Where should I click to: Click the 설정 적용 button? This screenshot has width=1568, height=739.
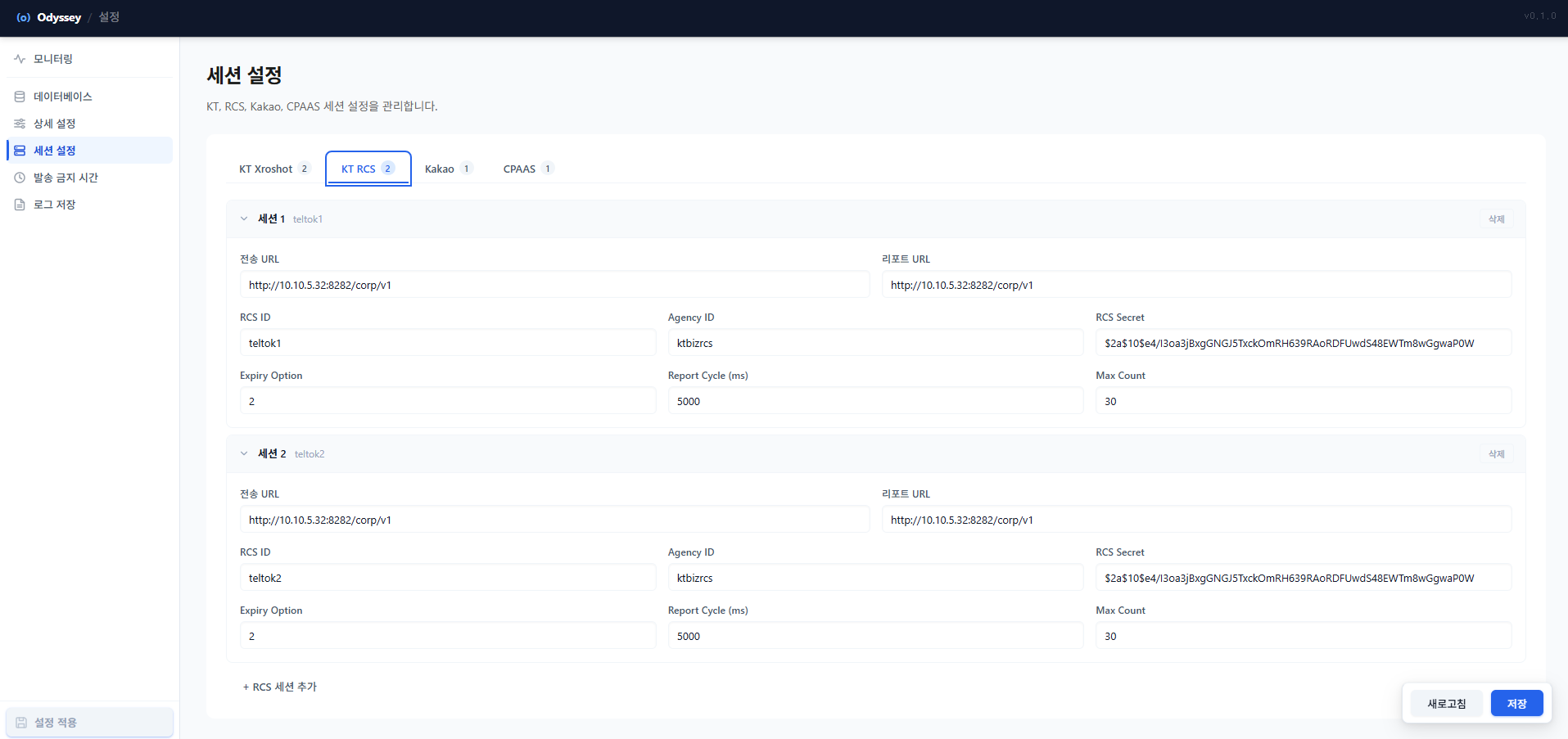90,723
